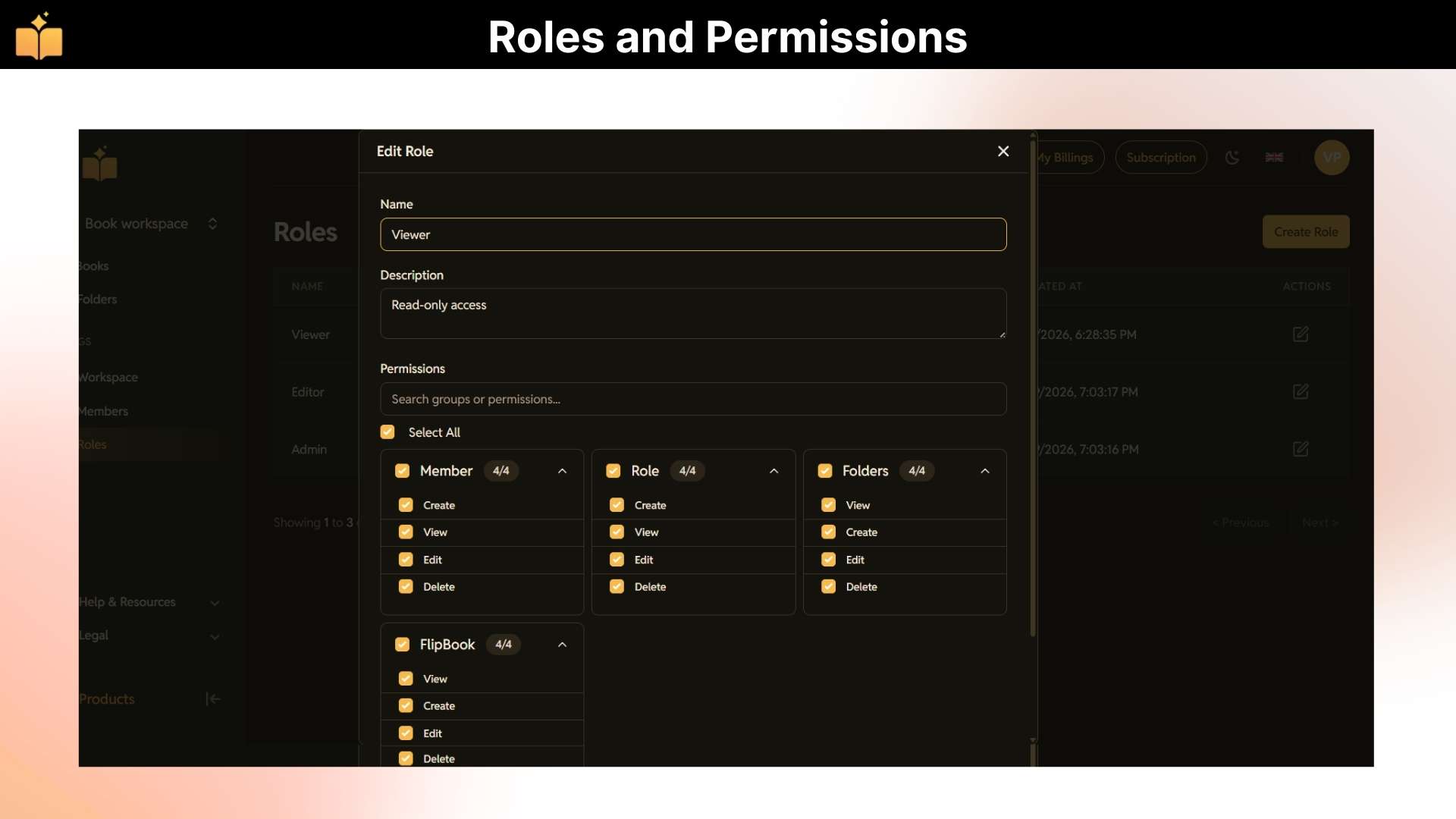Viewport: 1456px width, 819px height.
Task: Click the edit icon in Editor row
Action: 1301,392
